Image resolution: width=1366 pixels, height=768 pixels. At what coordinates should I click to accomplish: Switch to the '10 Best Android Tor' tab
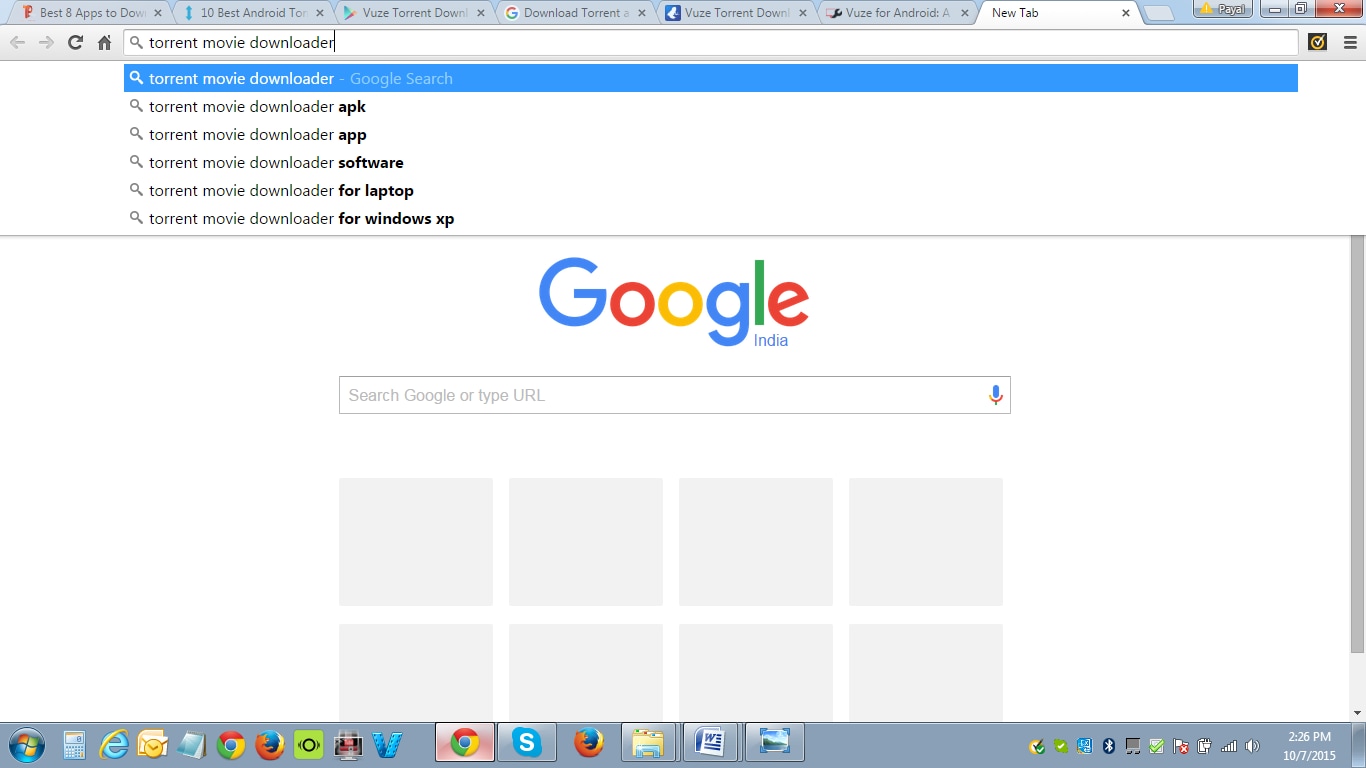pyautogui.click(x=253, y=13)
